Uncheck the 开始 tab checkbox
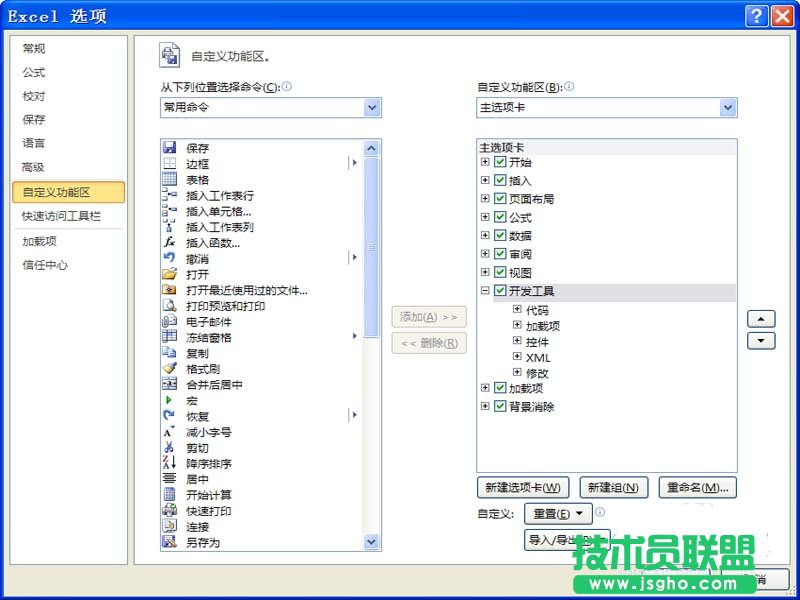 tap(500, 162)
